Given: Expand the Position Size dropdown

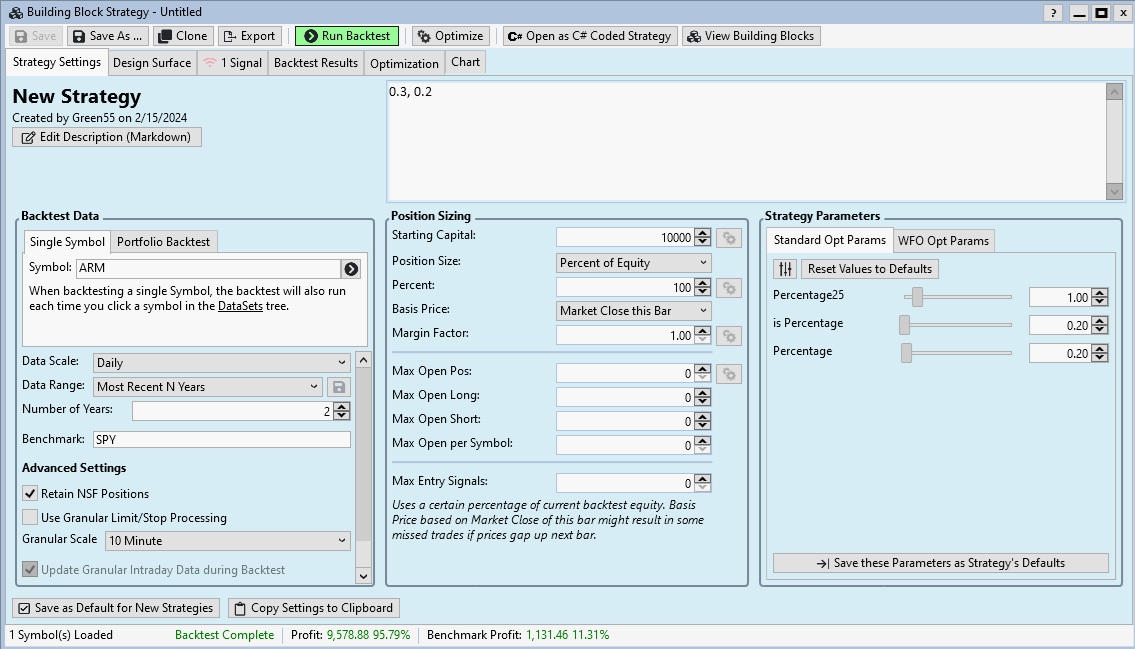Looking at the screenshot, I should pos(634,263).
